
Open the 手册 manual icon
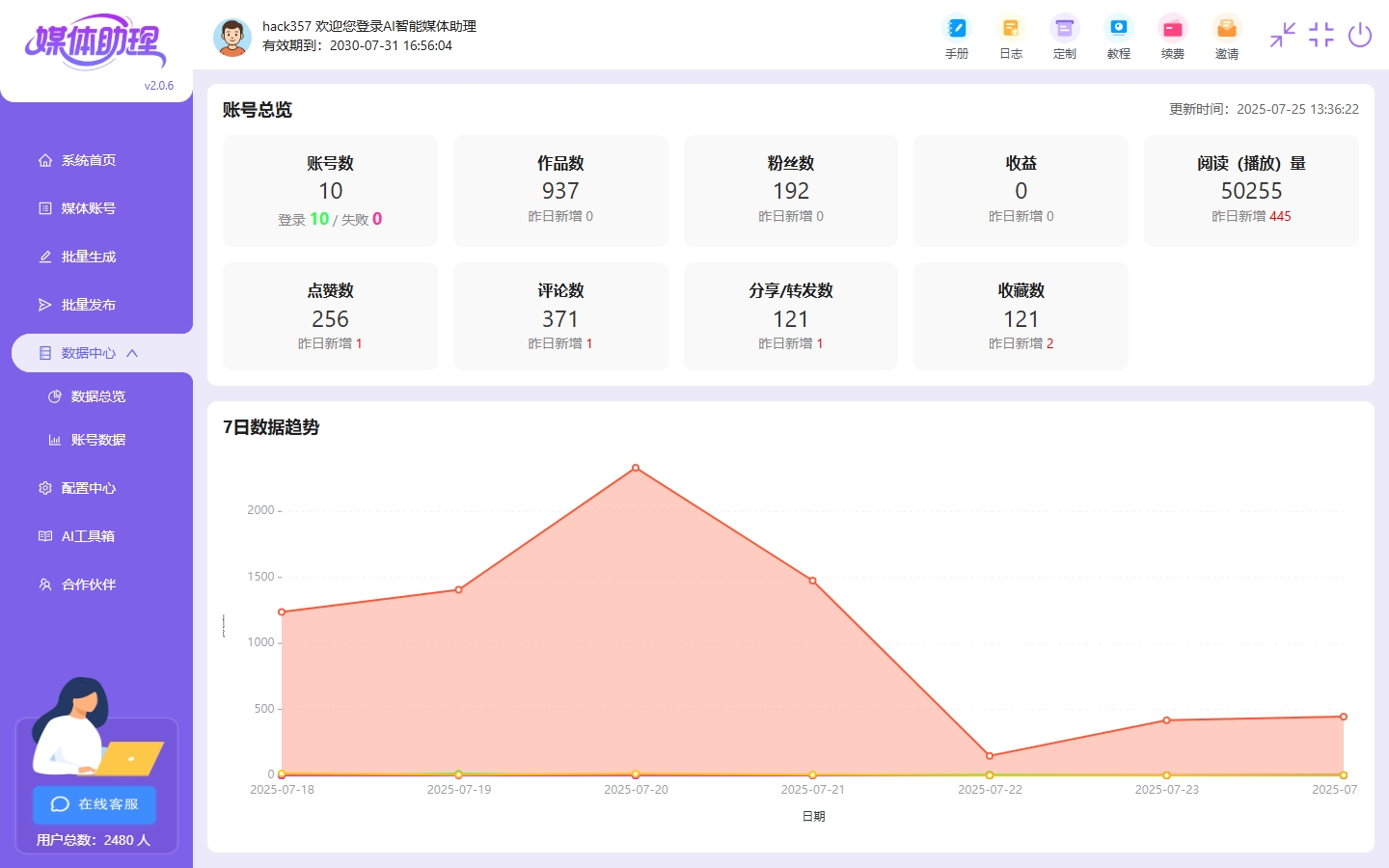[956, 37]
